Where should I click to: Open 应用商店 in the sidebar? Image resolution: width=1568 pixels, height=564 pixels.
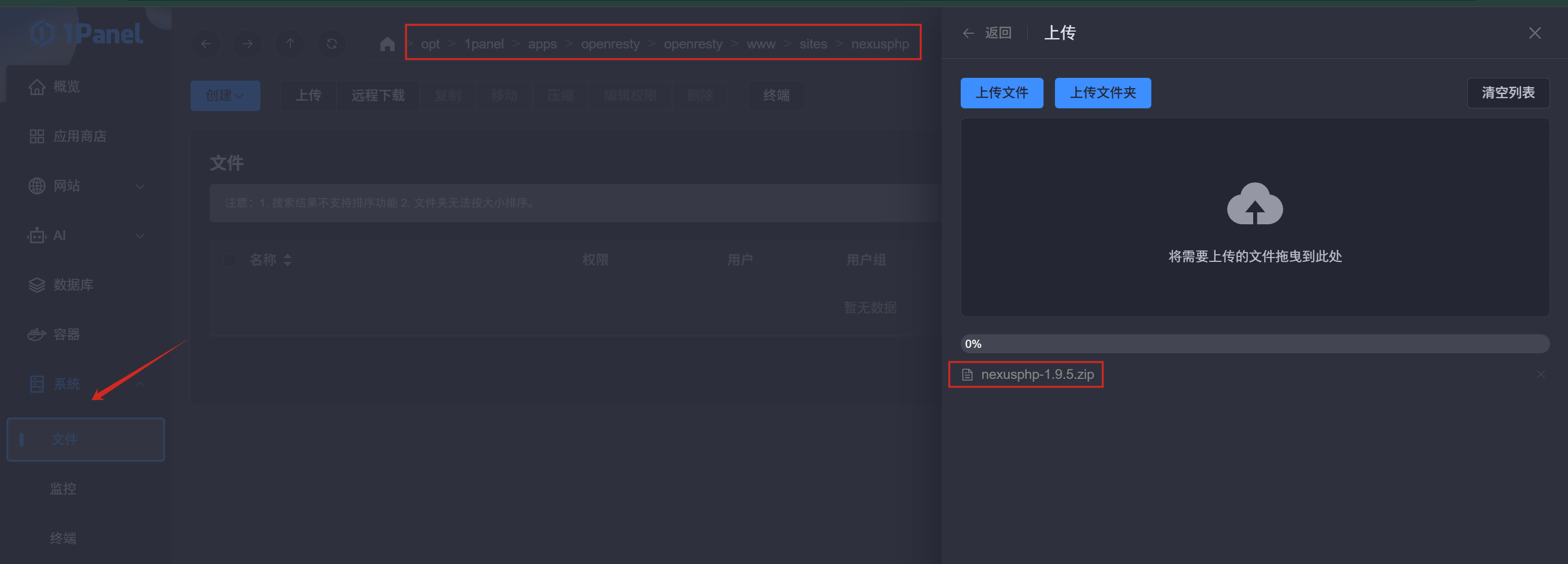click(79, 136)
